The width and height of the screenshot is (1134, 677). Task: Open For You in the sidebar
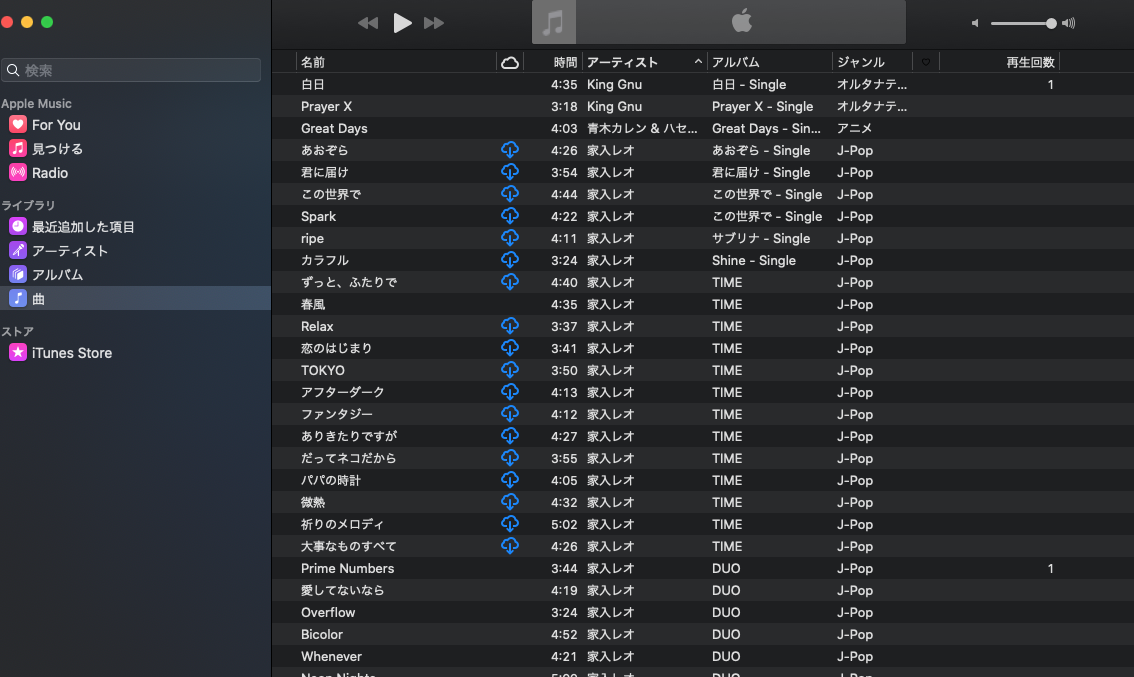tap(135, 125)
